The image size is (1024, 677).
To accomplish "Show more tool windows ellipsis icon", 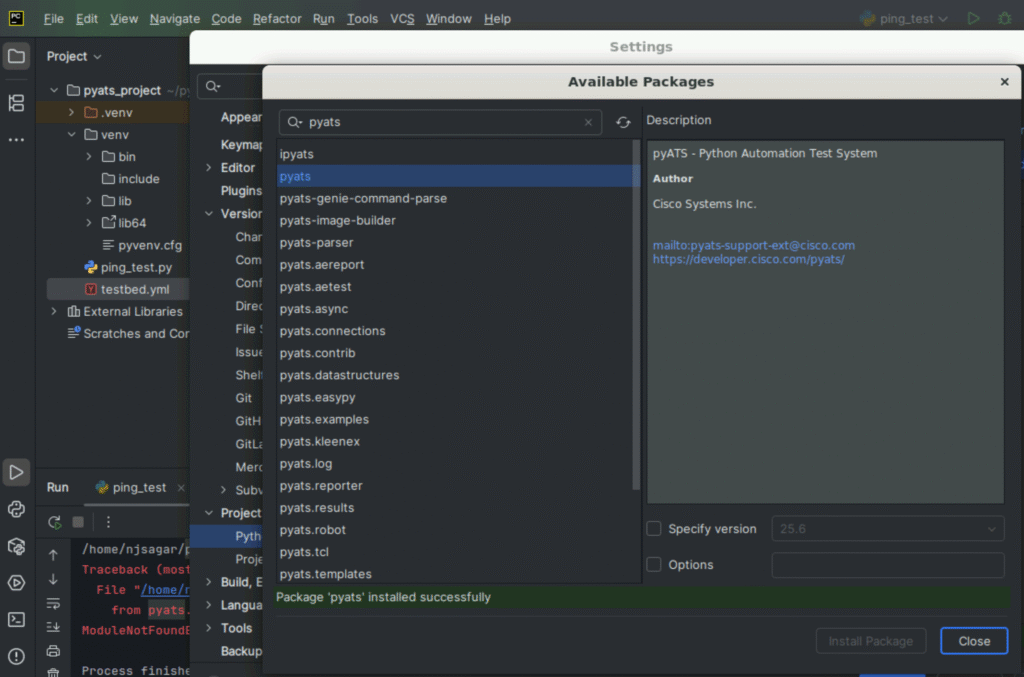I will click(x=16, y=140).
